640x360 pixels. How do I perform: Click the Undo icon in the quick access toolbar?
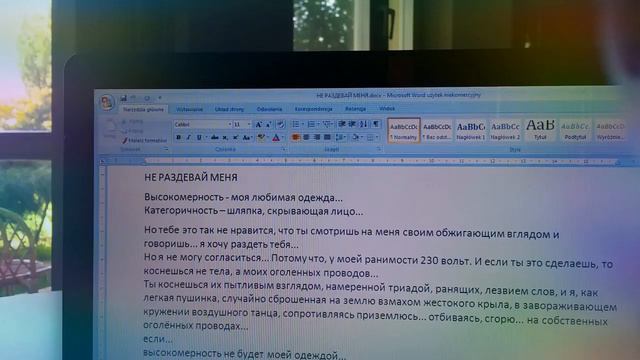pos(133,98)
